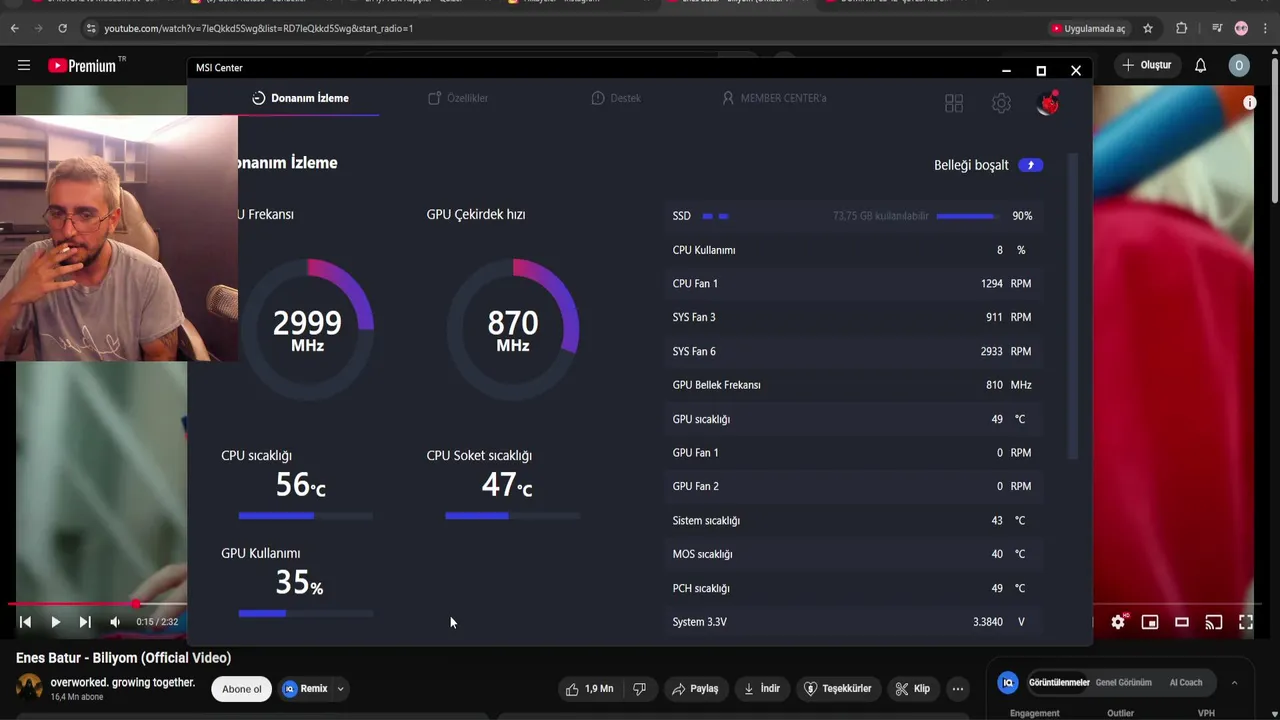Expand the Remix dropdown arrow

pos(340,689)
